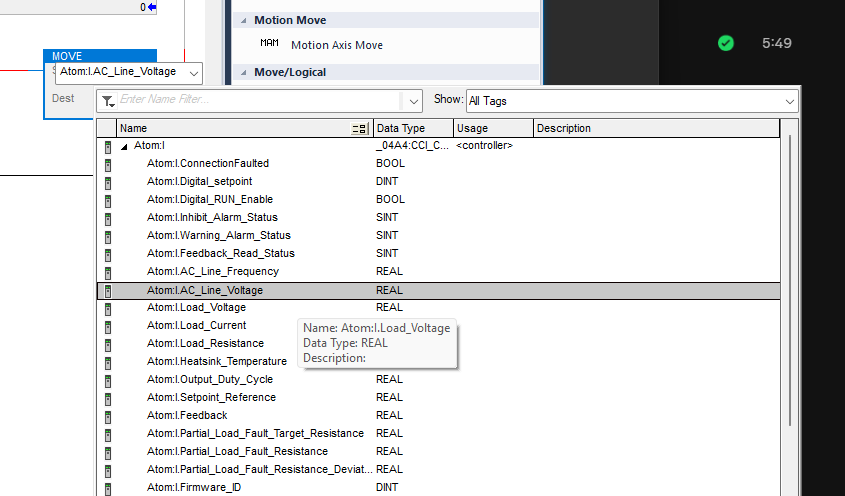Click the tag list vertical scrollbar
Screen dimensions: 845x496
[790, 300]
